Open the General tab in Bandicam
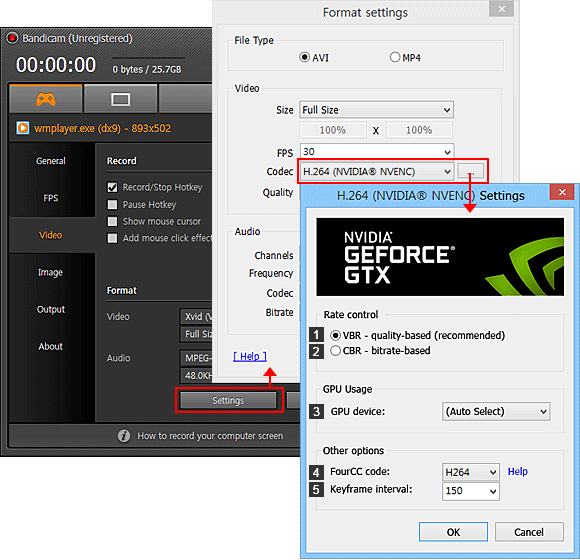 (51, 161)
